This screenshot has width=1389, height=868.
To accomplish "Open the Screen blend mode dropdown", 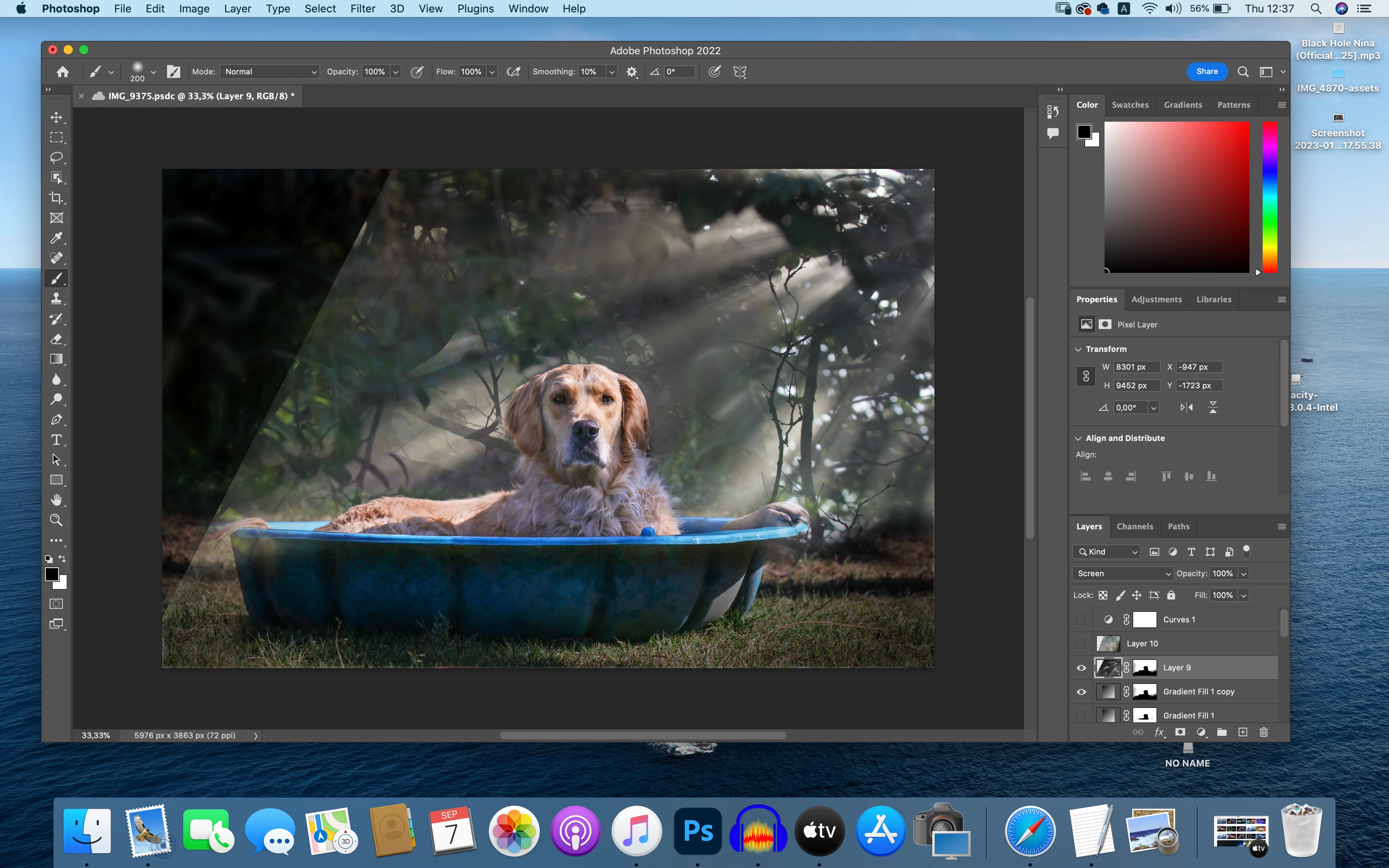I will pyautogui.click(x=1122, y=573).
